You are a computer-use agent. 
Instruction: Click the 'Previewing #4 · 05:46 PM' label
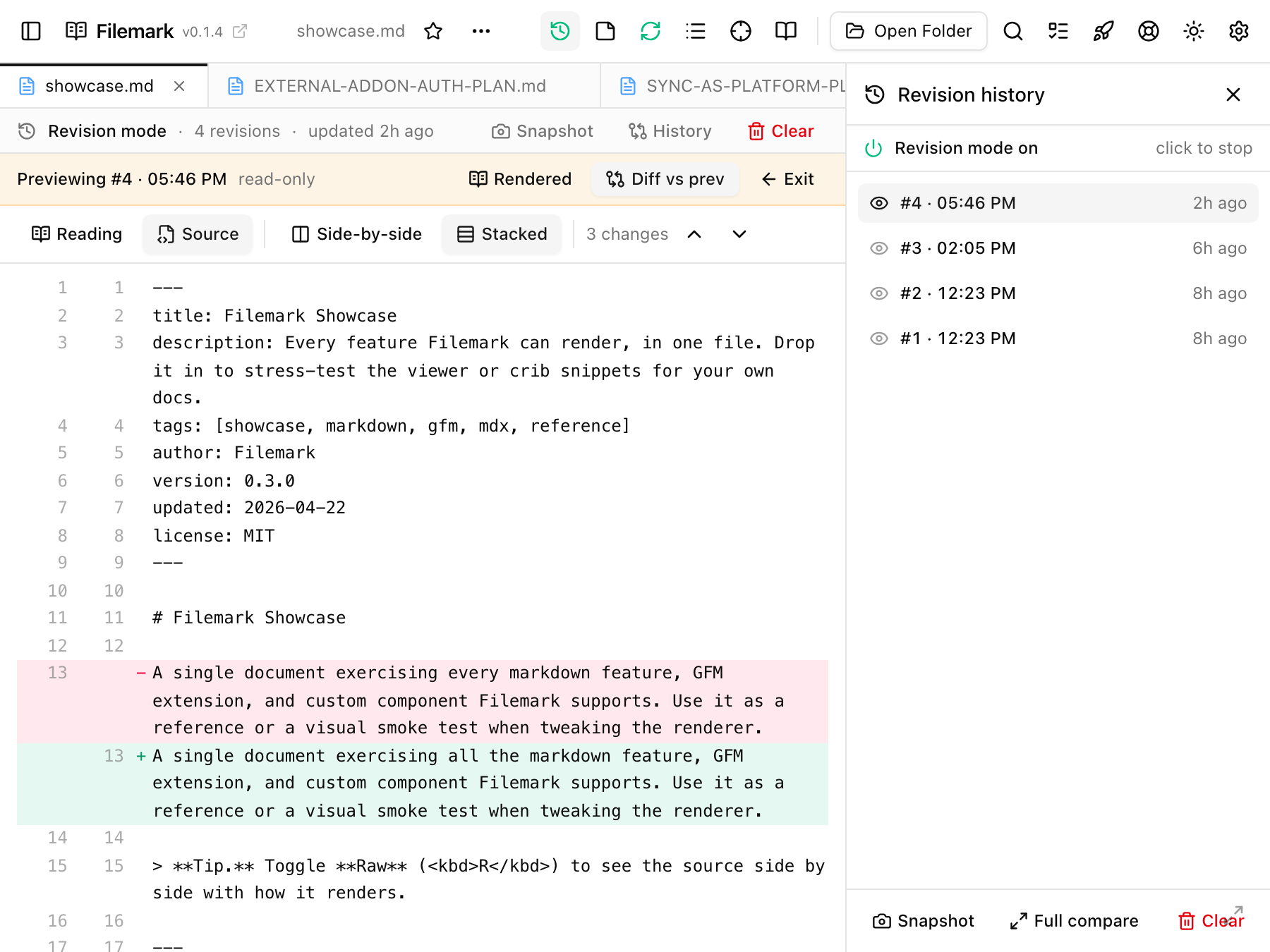(122, 179)
